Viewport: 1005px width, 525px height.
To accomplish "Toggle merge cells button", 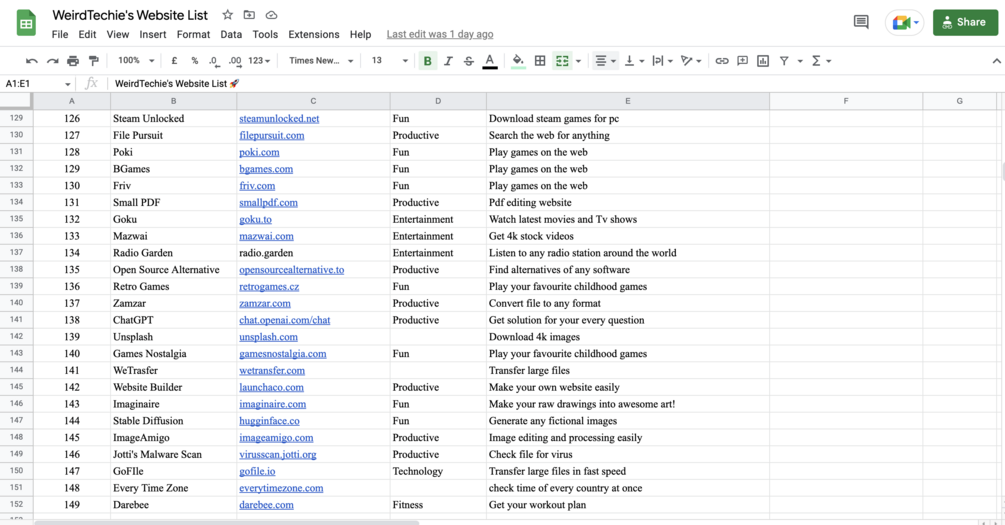I will click(x=562, y=61).
